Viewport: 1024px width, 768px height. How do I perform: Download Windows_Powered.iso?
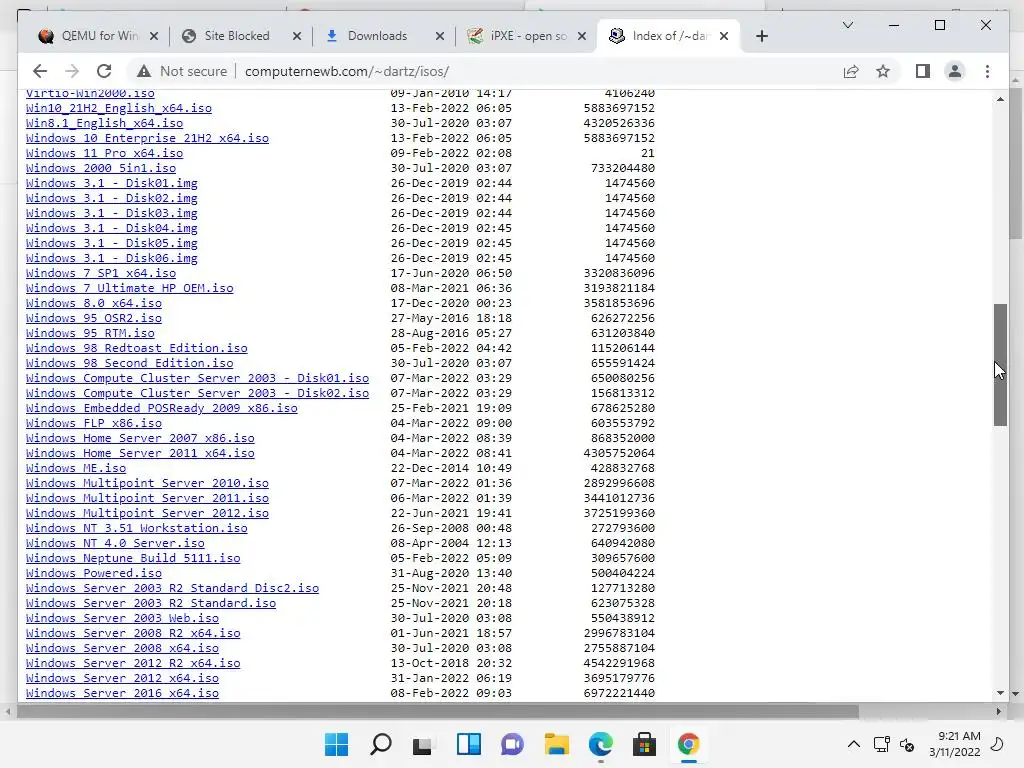point(94,573)
